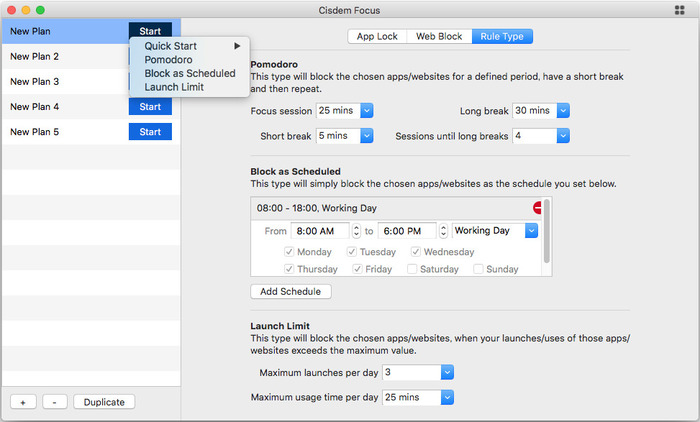Click the From time stepper arrows
Viewport: 700px width, 422px height.
click(356, 231)
